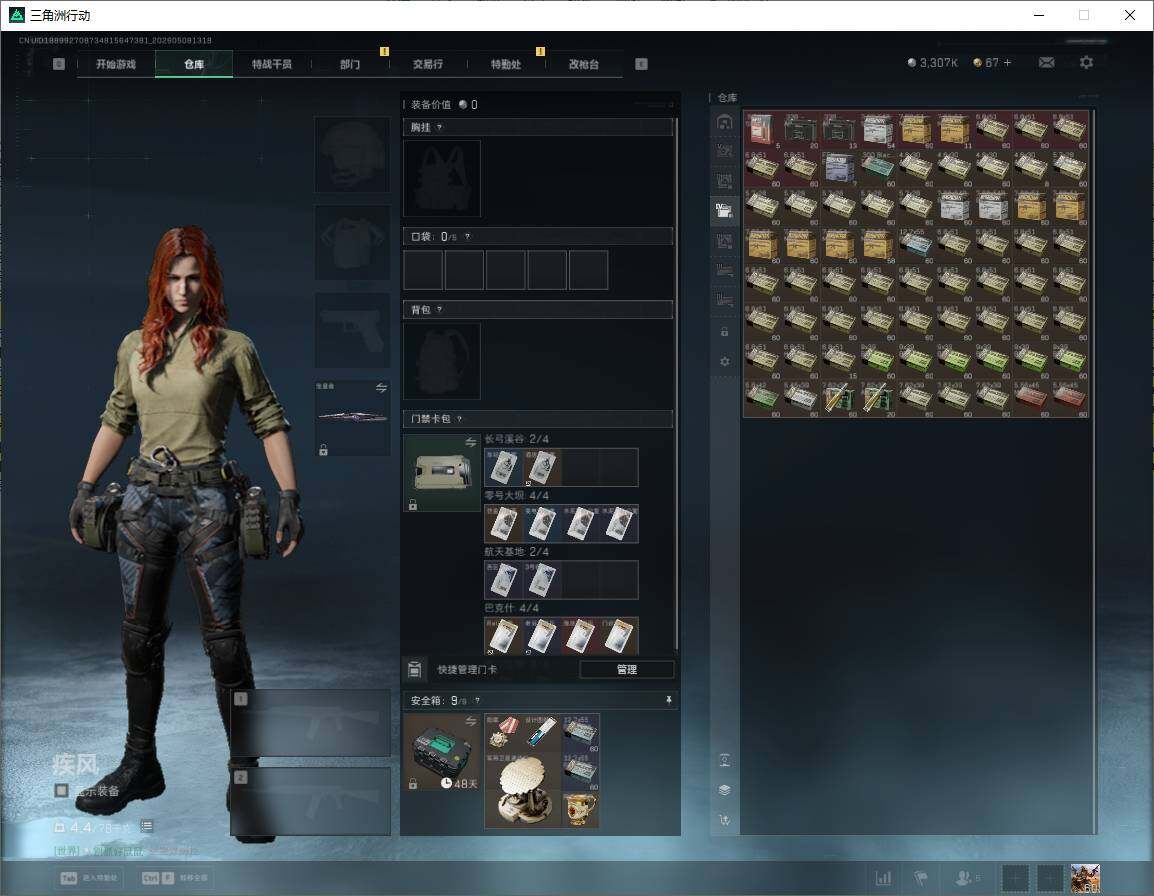The height and width of the screenshot is (896, 1154).
Task: Click the empty chest rig slot
Action: click(442, 178)
